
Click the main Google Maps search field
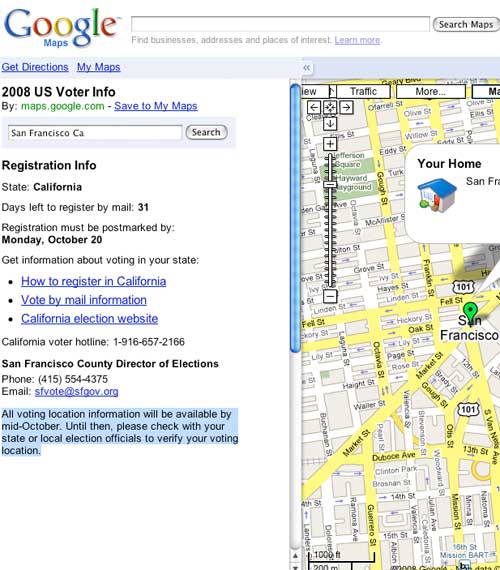(x=280, y=24)
